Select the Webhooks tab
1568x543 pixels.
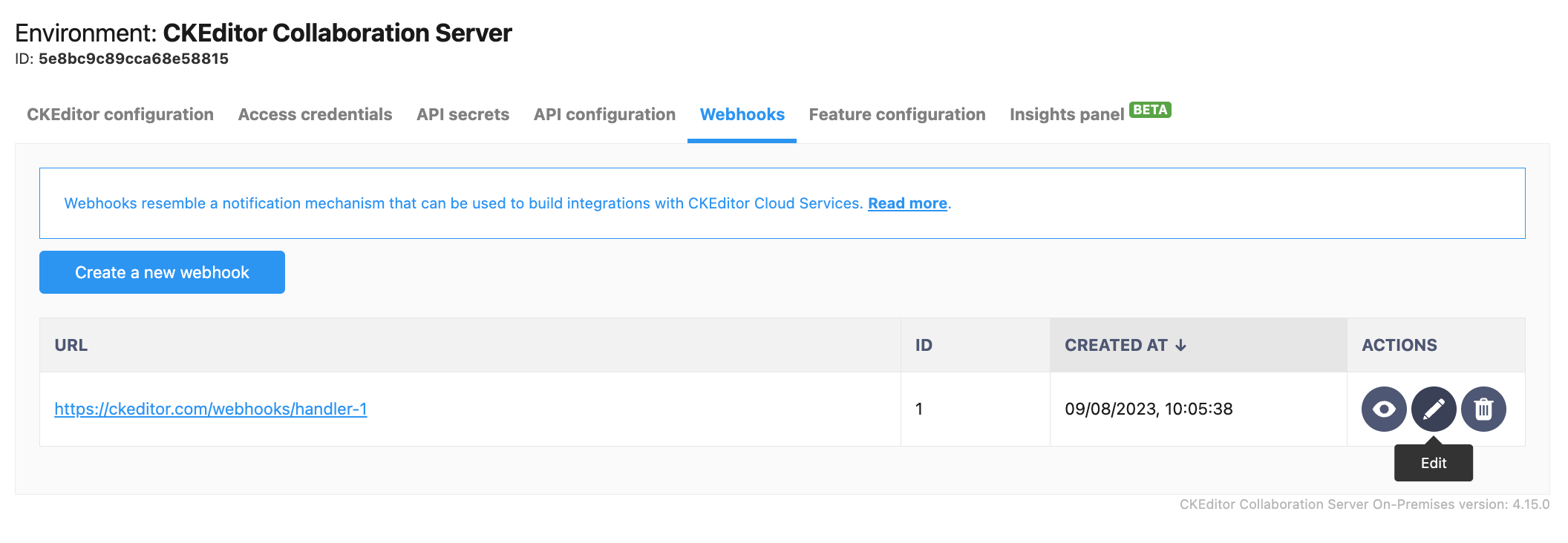pyautogui.click(x=742, y=114)
